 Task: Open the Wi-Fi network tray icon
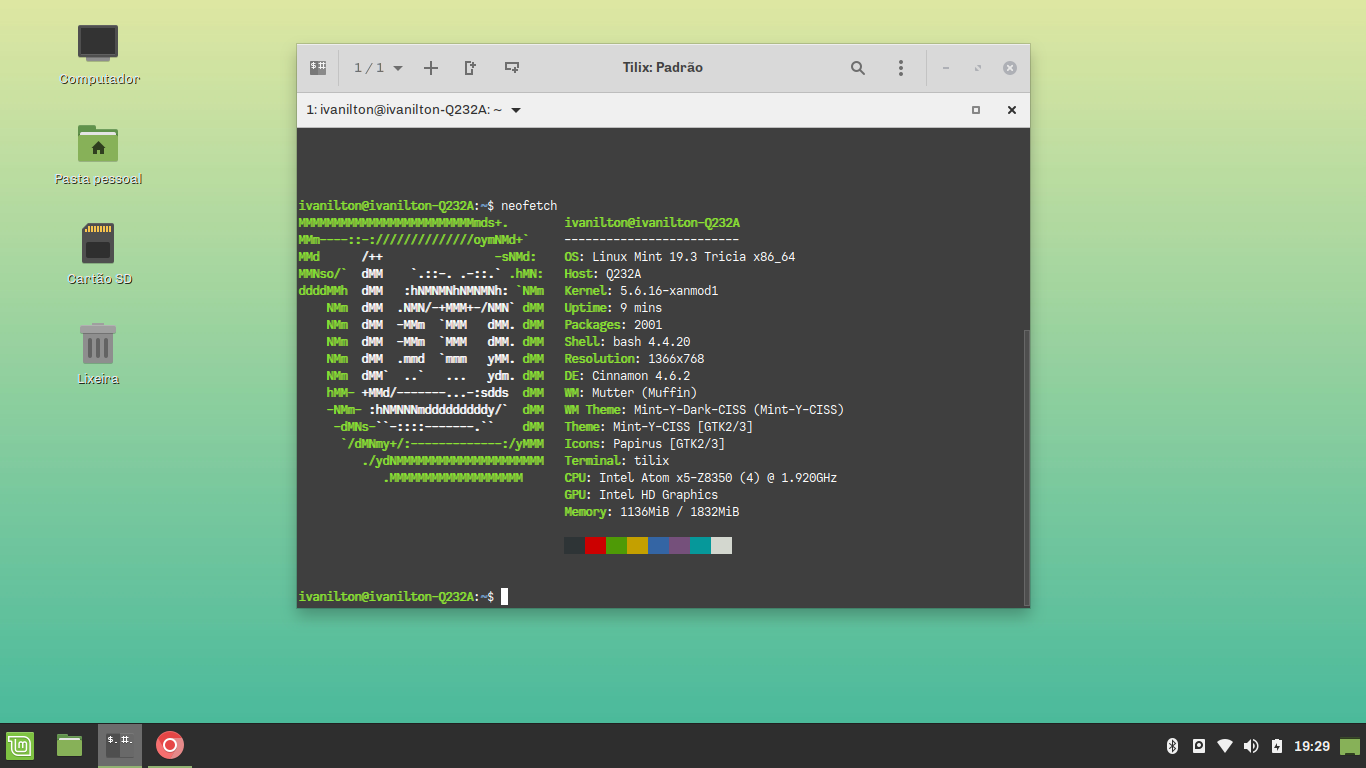[1225, 746]
